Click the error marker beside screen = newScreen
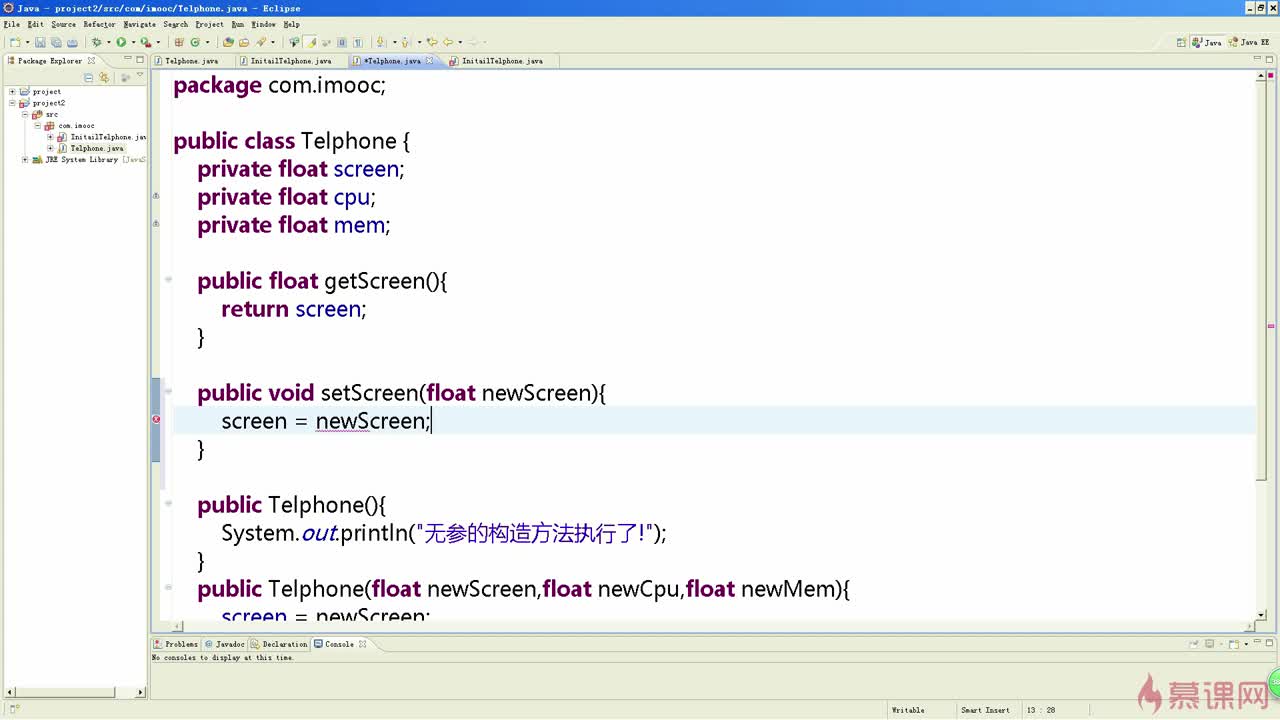 coord(156,420)
